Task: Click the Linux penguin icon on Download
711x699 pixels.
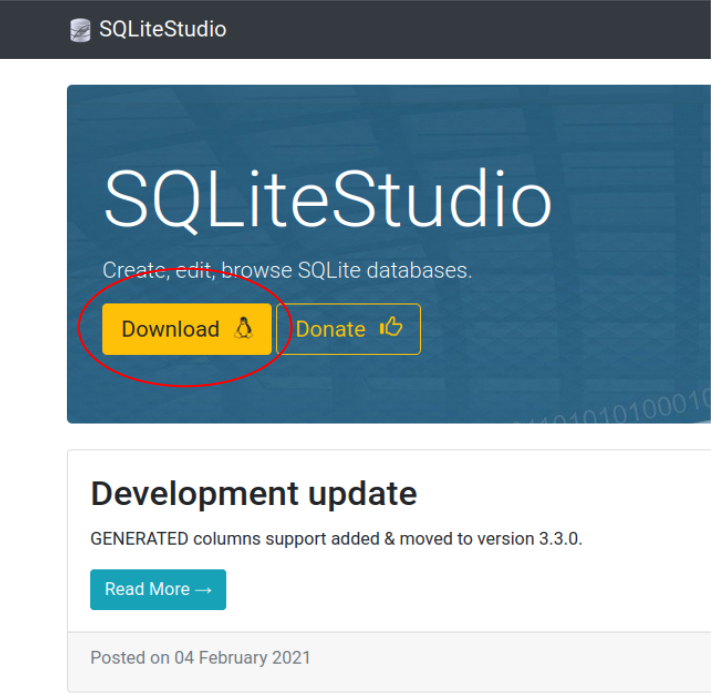Action: pos(243,329)
